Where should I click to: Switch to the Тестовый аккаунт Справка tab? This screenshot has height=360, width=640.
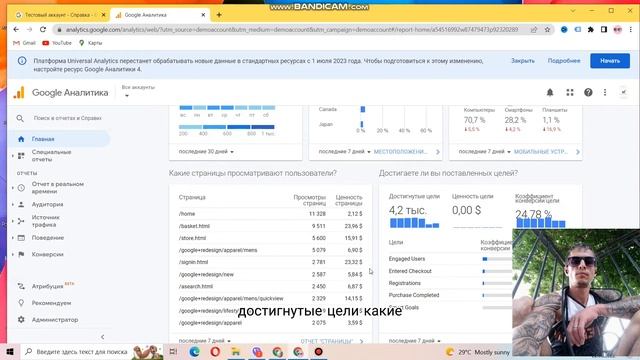tap(60, 15)
